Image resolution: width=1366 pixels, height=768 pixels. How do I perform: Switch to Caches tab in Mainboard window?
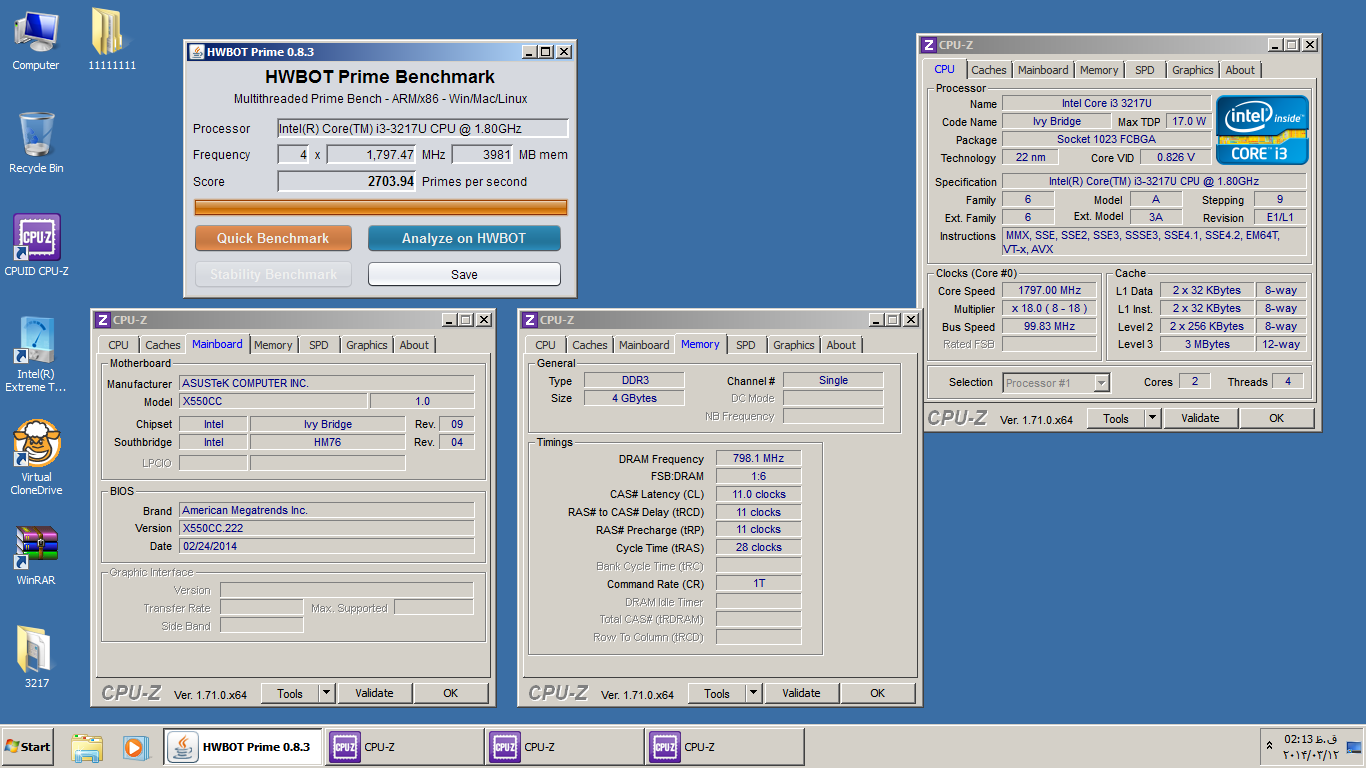pyautogui.click(x=163, y=345)
